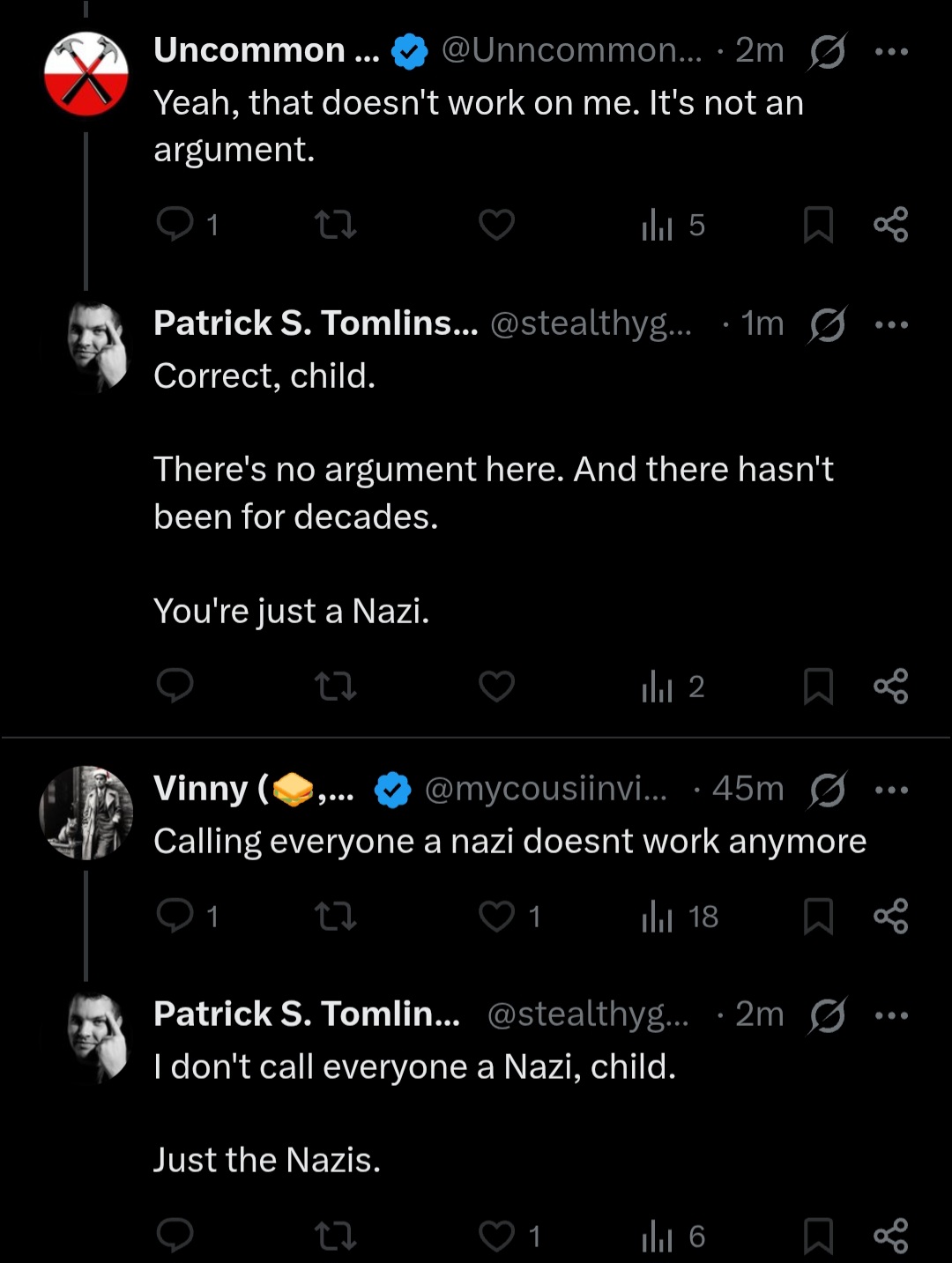Image resolution: width=952 pixels, height=1263 pixels.
Task: Open Uncommon's hammer logo avatar
Action: point(86,74)
